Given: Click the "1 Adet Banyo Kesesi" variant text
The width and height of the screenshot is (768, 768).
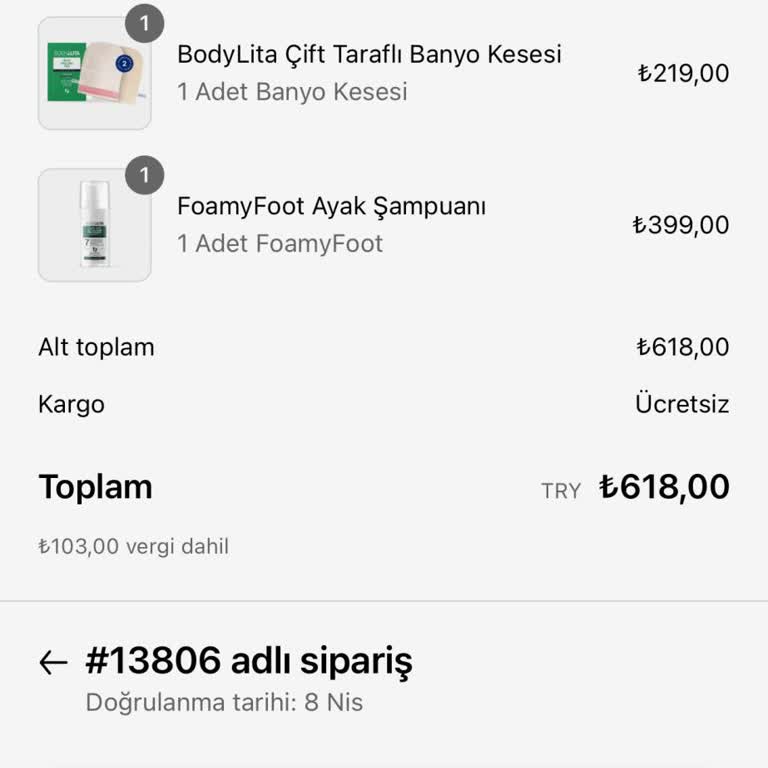Looking at the screenshot, I should tap(292, 92).
